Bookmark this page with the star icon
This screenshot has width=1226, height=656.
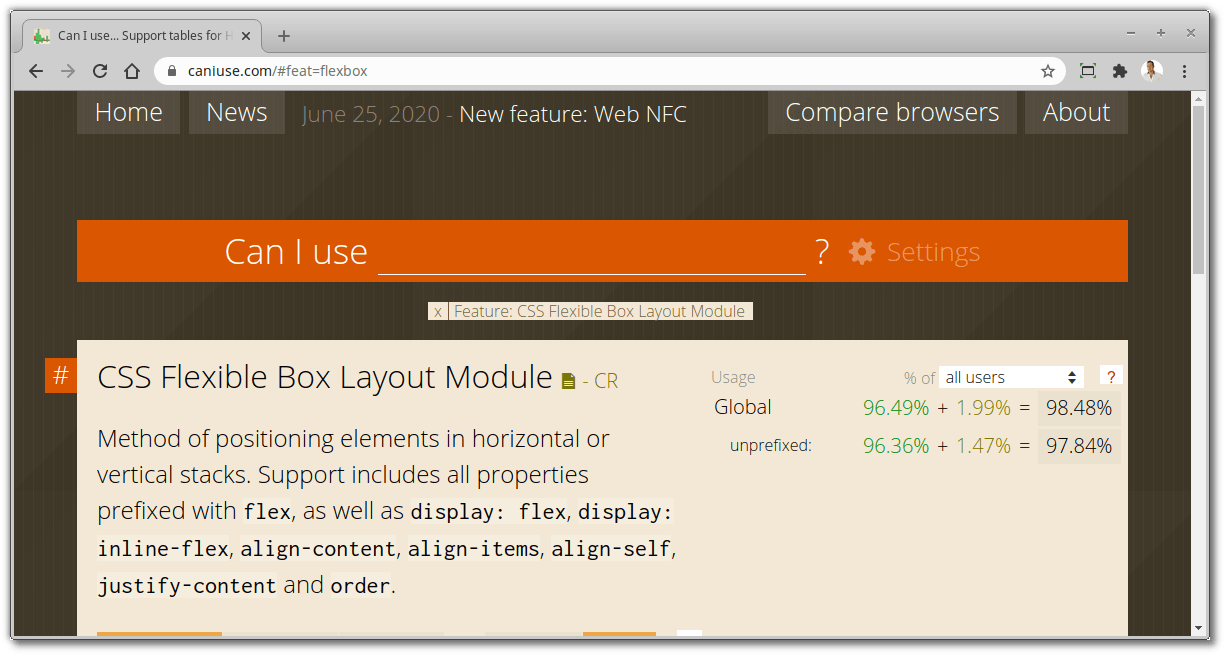pyautogui.click(x=1048, y=71)
